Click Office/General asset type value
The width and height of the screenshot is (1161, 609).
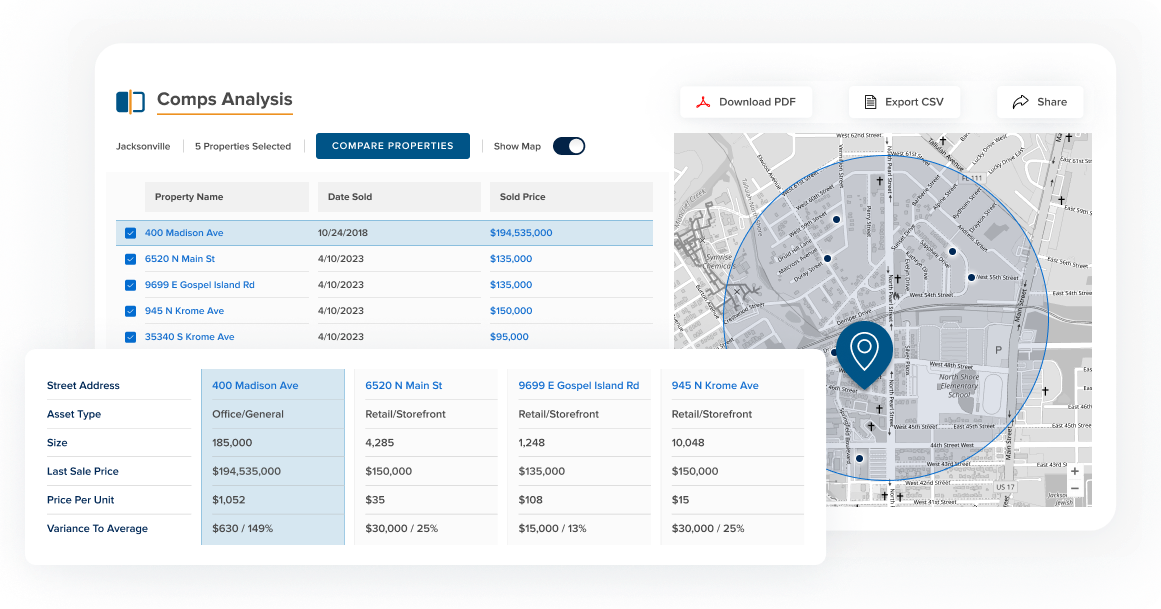click(x=248, y=414)
